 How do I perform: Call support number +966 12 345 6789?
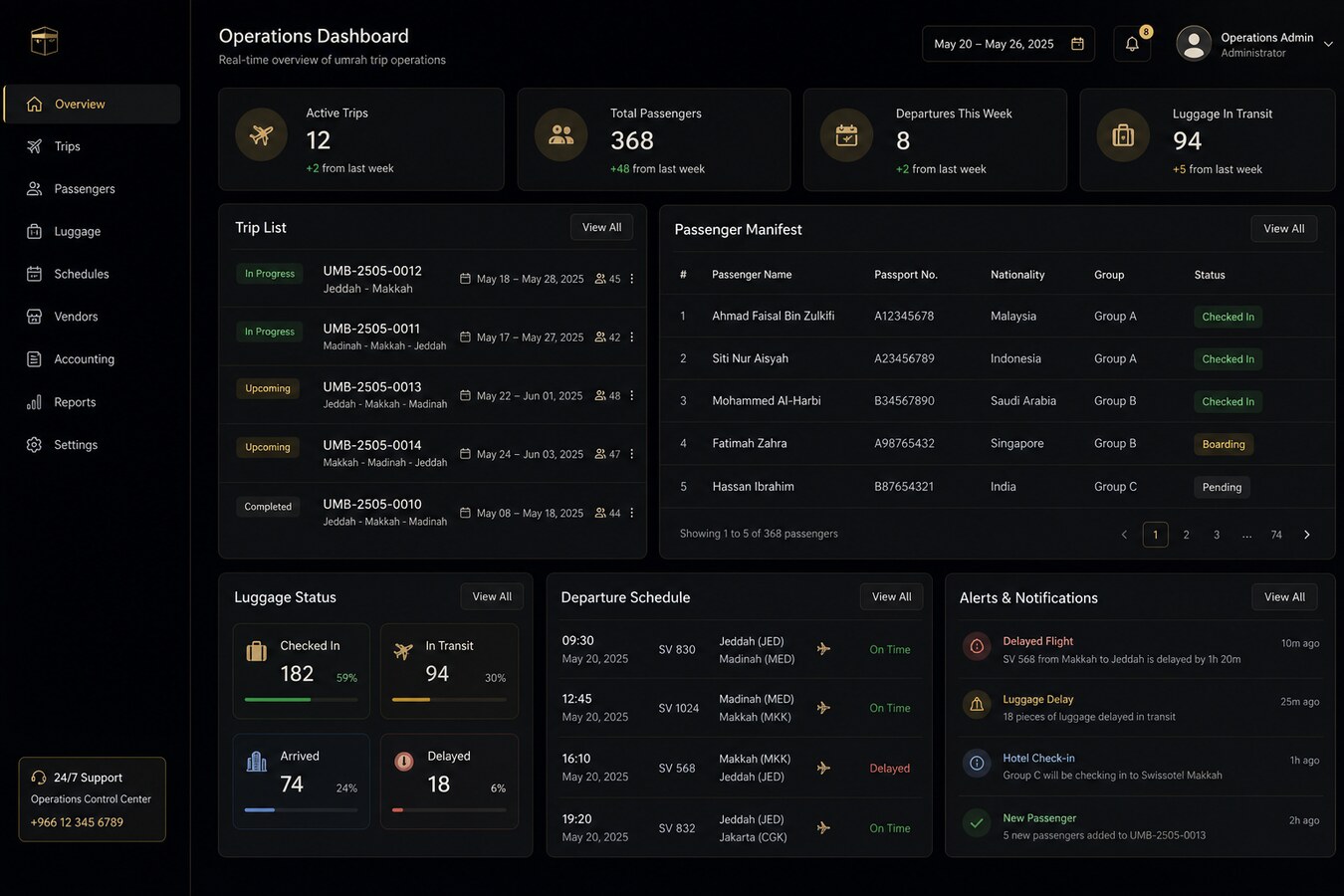[x=77, y=822]
